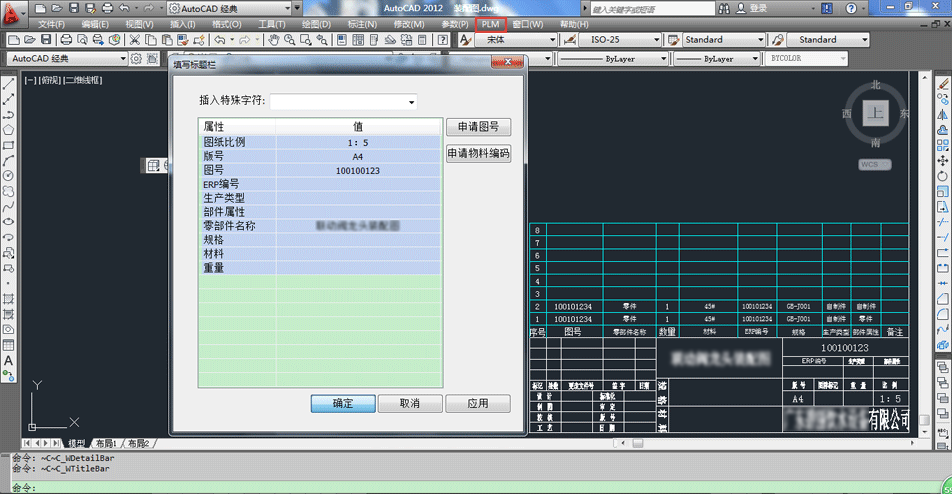Click the Plot printer icon in standard toolbar
This screenshot has width=952, height=494.
click(x=65, y=40)
